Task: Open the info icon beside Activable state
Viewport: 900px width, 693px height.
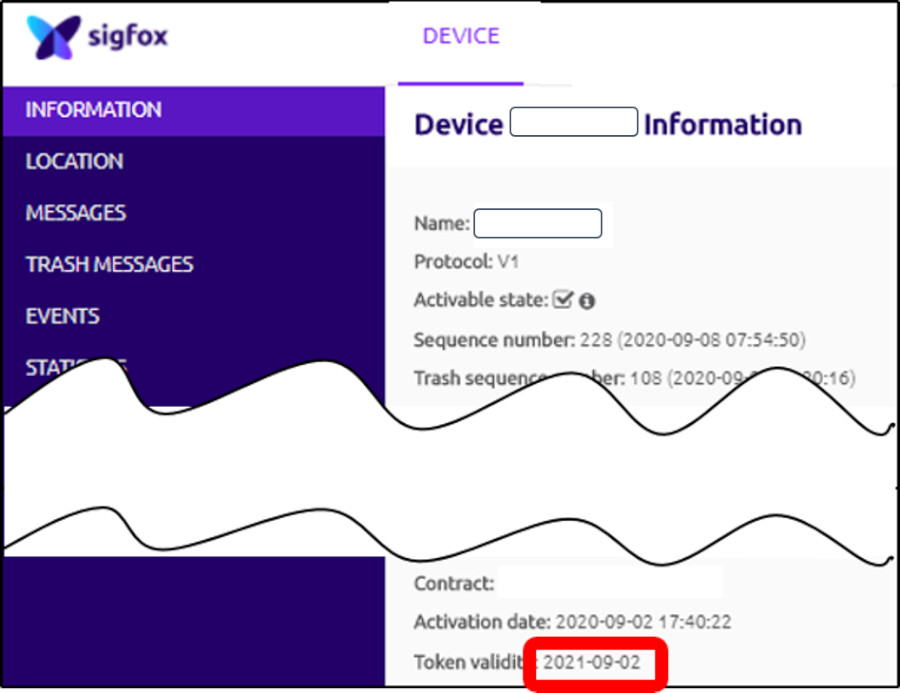Action: (x=587, y=301)
